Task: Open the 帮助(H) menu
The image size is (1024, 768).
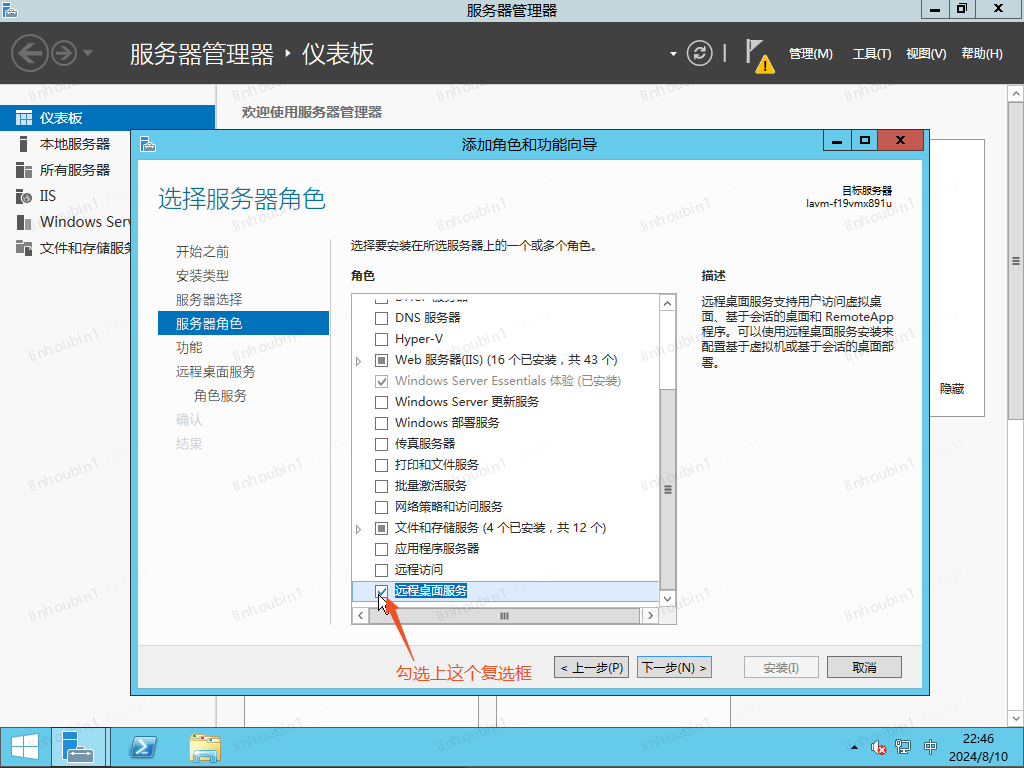Action: tap(982, 54)
